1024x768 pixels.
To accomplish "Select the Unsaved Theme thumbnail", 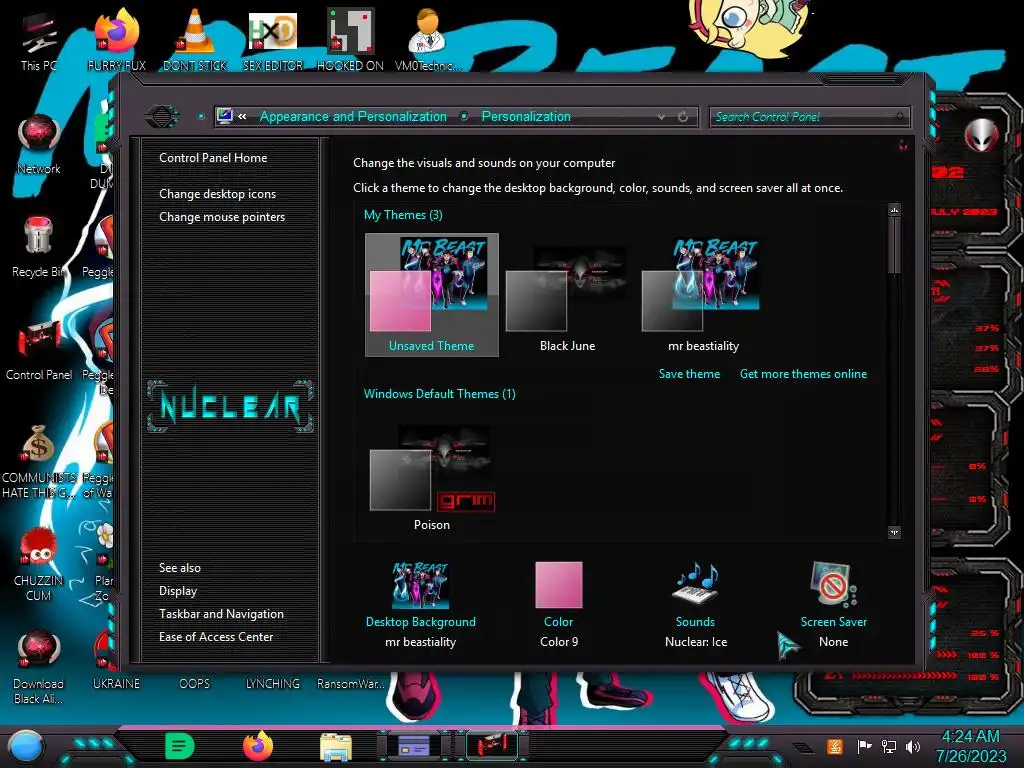I will tap(432, 295).
